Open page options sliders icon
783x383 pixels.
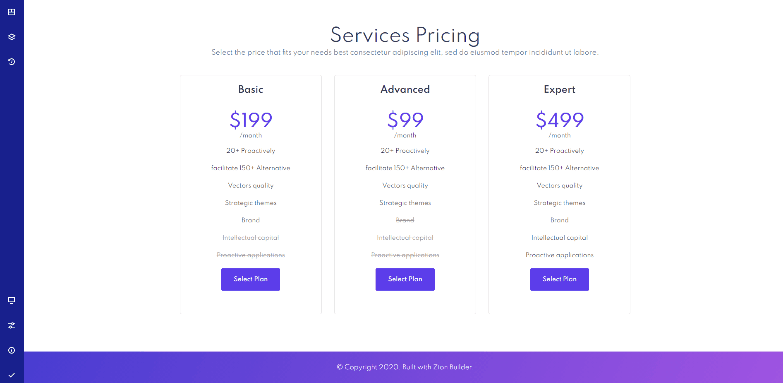(x=11, y=325)
